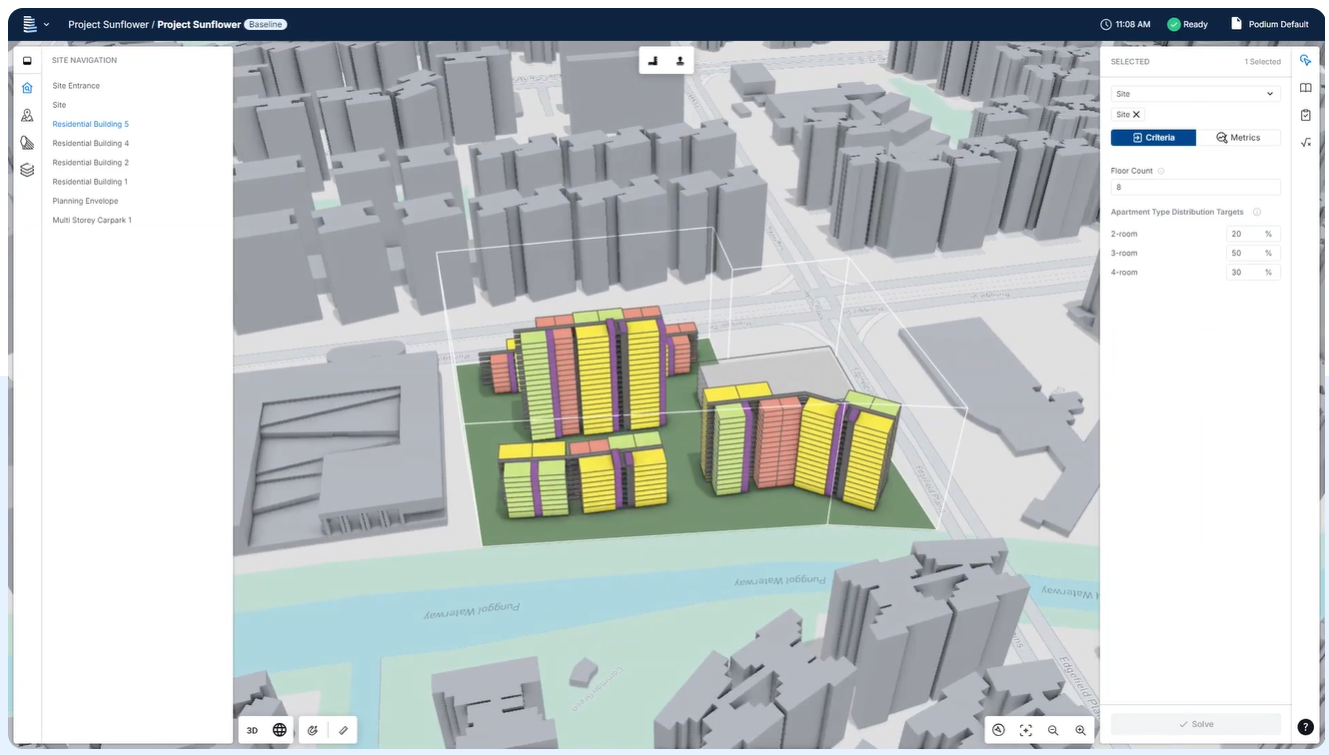Click the formula square-root icon

tap(1306, 143)
